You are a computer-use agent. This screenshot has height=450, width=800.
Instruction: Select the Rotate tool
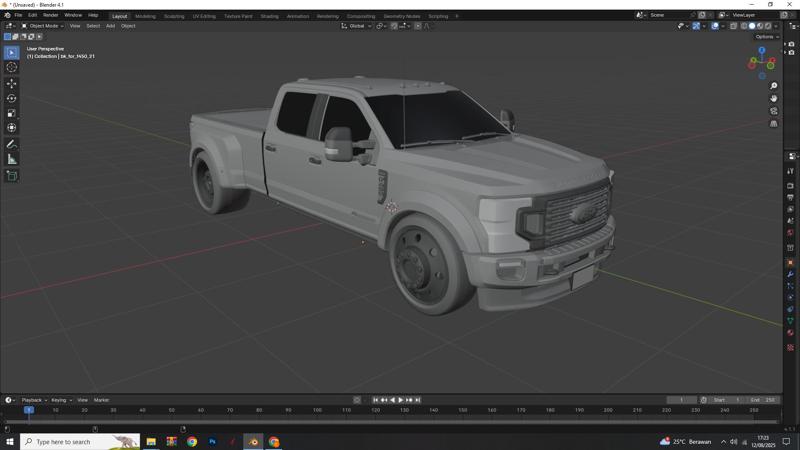(12, 98)
